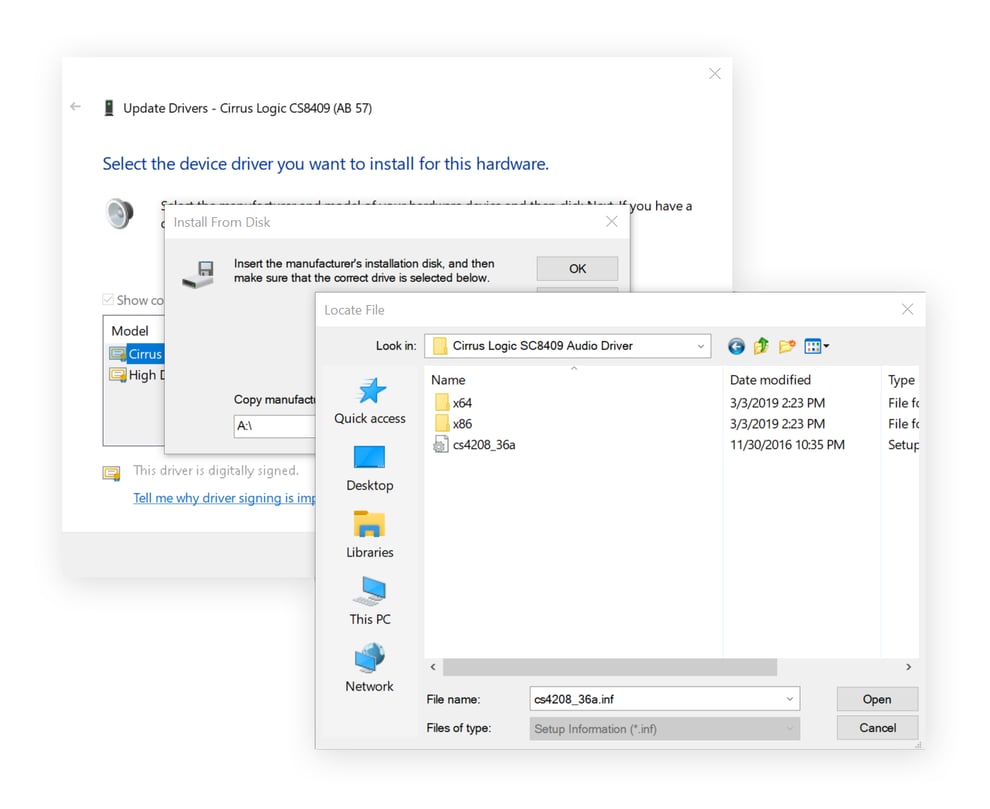Viewport: 990px width, 809px height.
Task: Sort files by the Date modified column
Action: (x=770, y=380)
